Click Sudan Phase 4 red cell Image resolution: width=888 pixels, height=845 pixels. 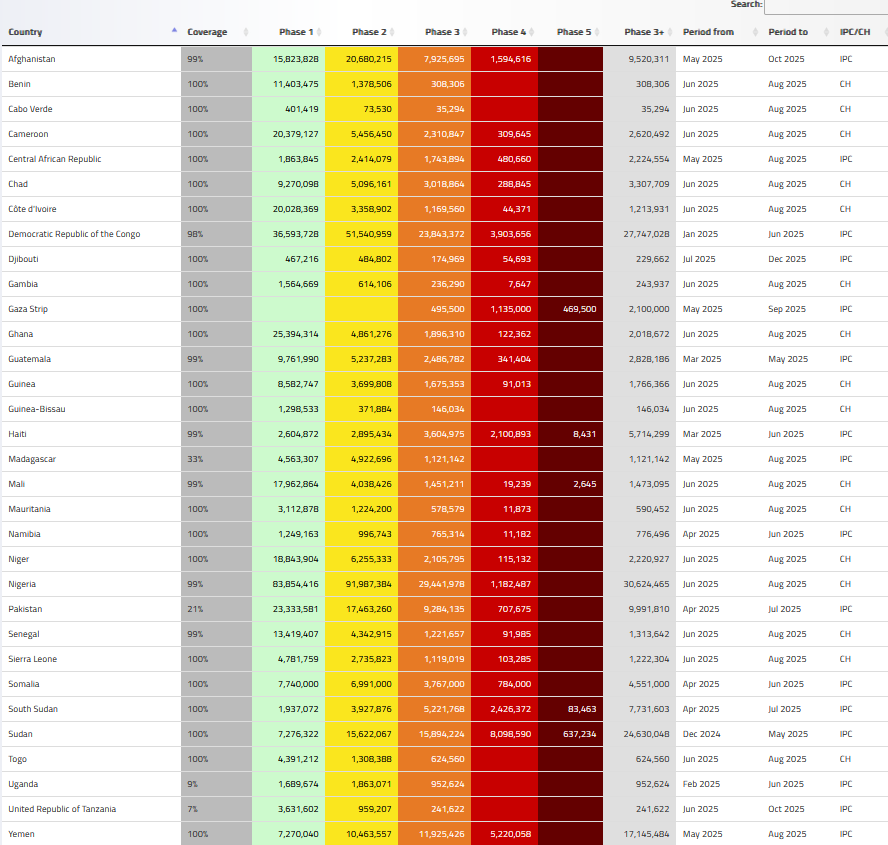point(510,734)
